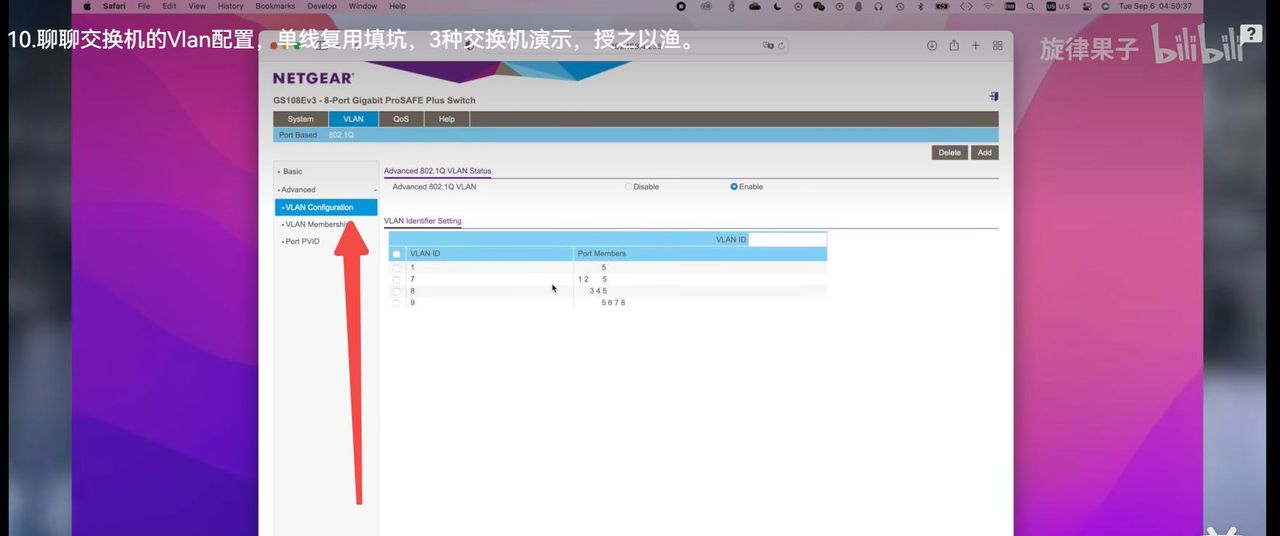Check the box for VLAN ID 8
Viewport: 1280px width, 536px height.
396,291
